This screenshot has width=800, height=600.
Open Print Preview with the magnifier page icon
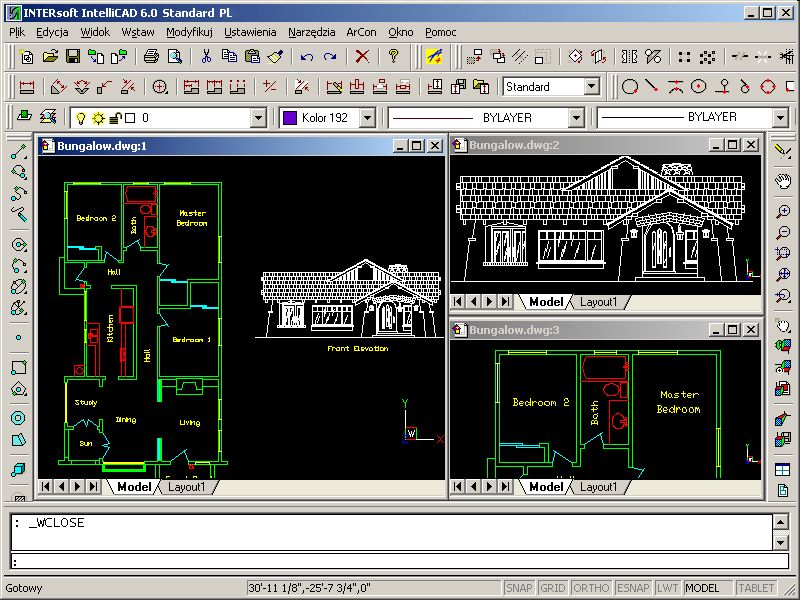(174, 56)
